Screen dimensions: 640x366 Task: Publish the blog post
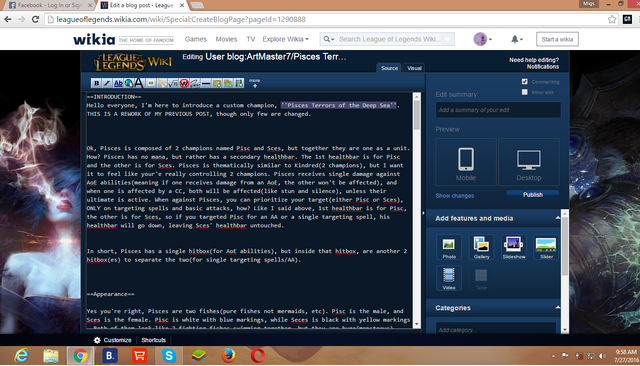coord(533,195)
